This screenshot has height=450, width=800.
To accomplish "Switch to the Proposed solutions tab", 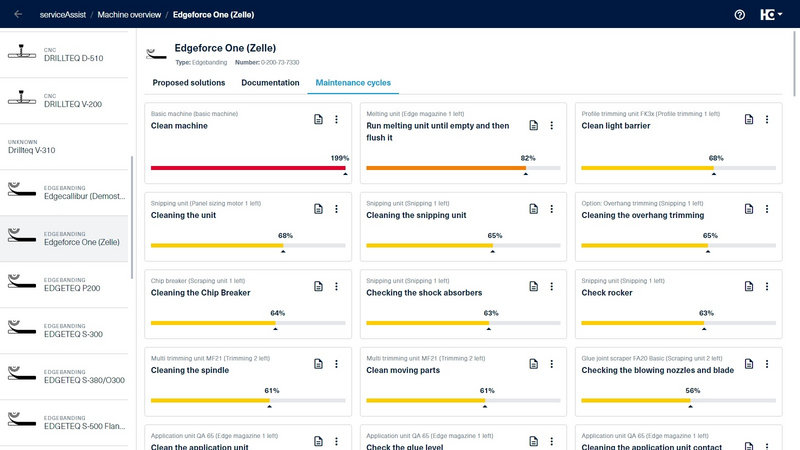I will (x=188, y=83).
